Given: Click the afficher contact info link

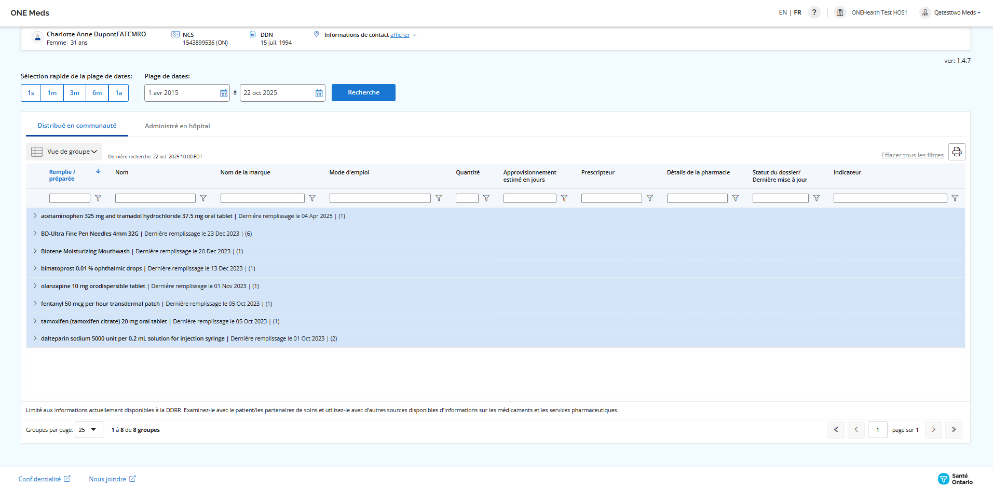Looking at the screenshot, I should click(400, 35).
